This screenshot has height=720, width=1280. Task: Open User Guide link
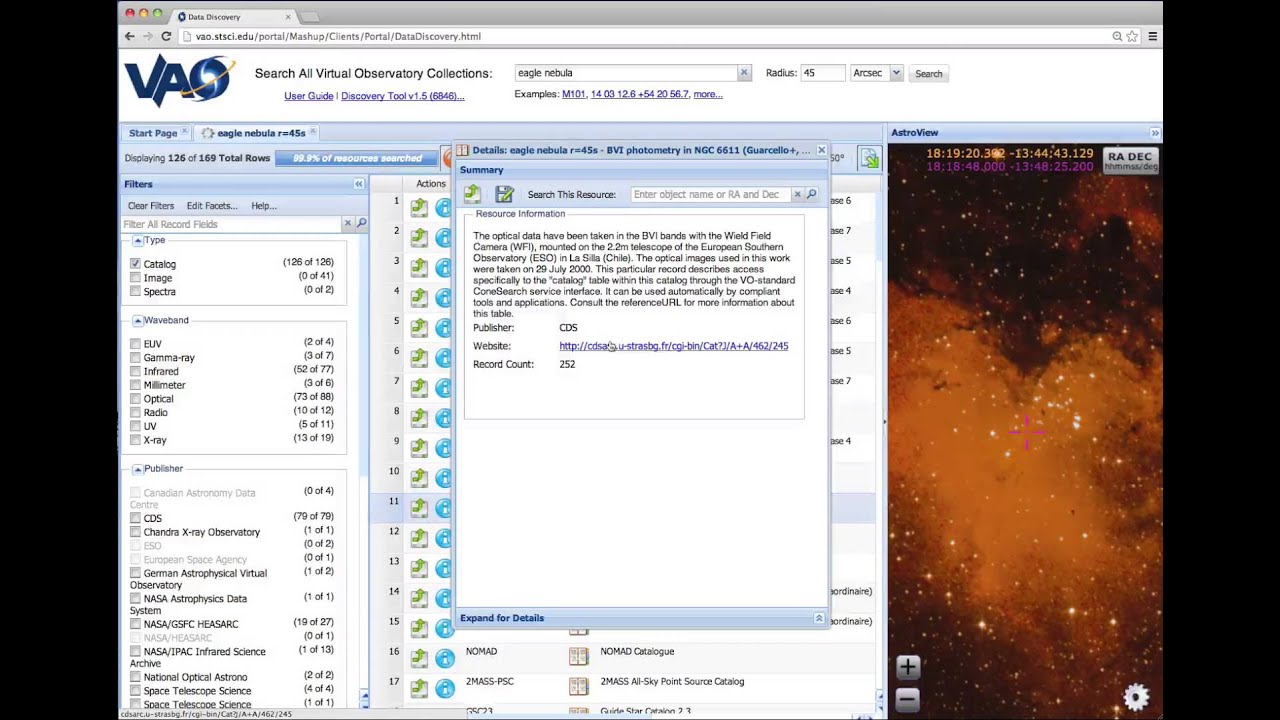tap(309, 96)
